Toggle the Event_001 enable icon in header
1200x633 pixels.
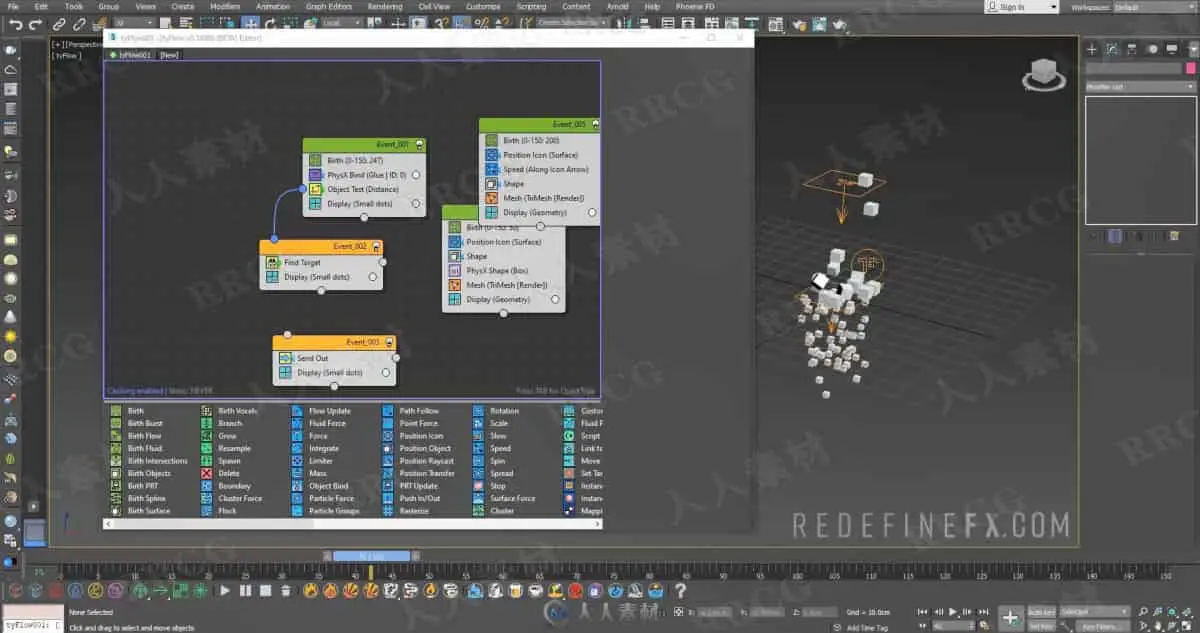pyautogui.click(x=418, y=144)
